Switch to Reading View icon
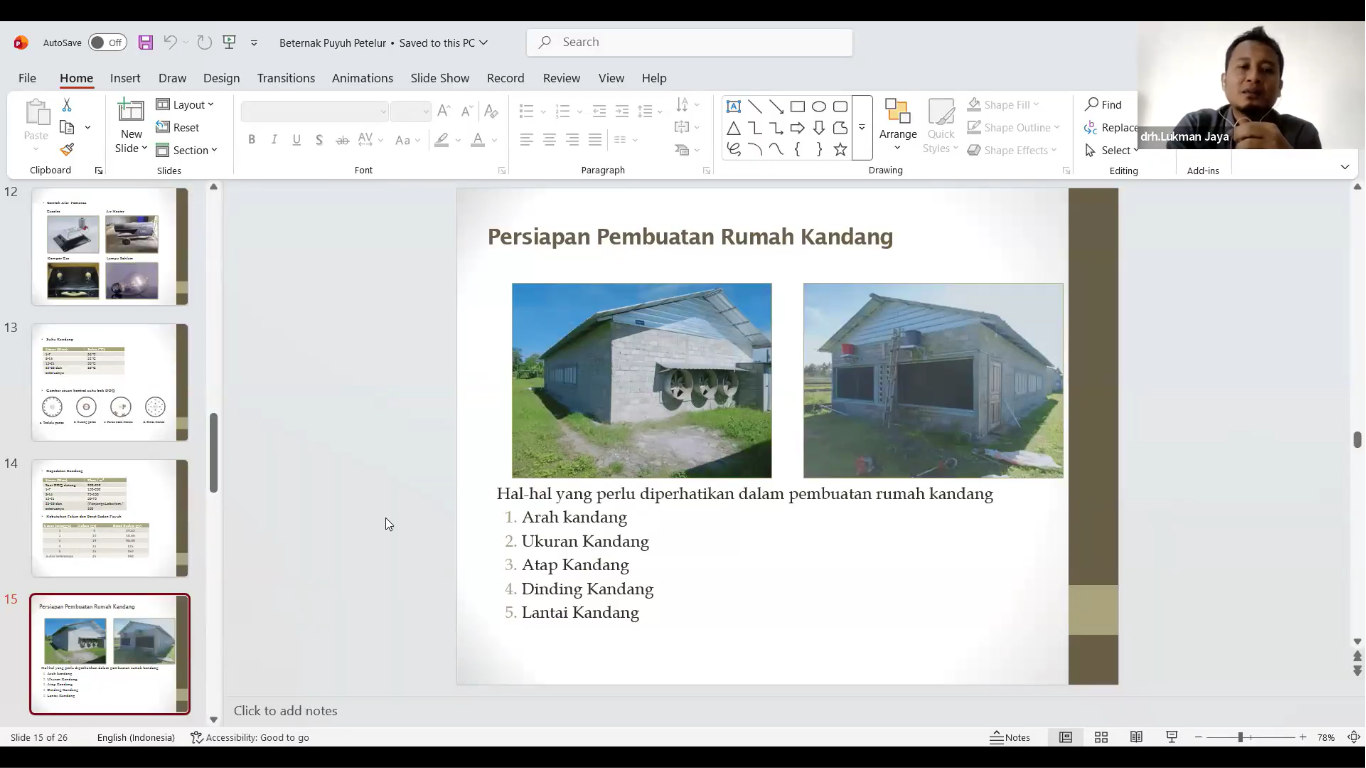 (x=1136, y=737)
